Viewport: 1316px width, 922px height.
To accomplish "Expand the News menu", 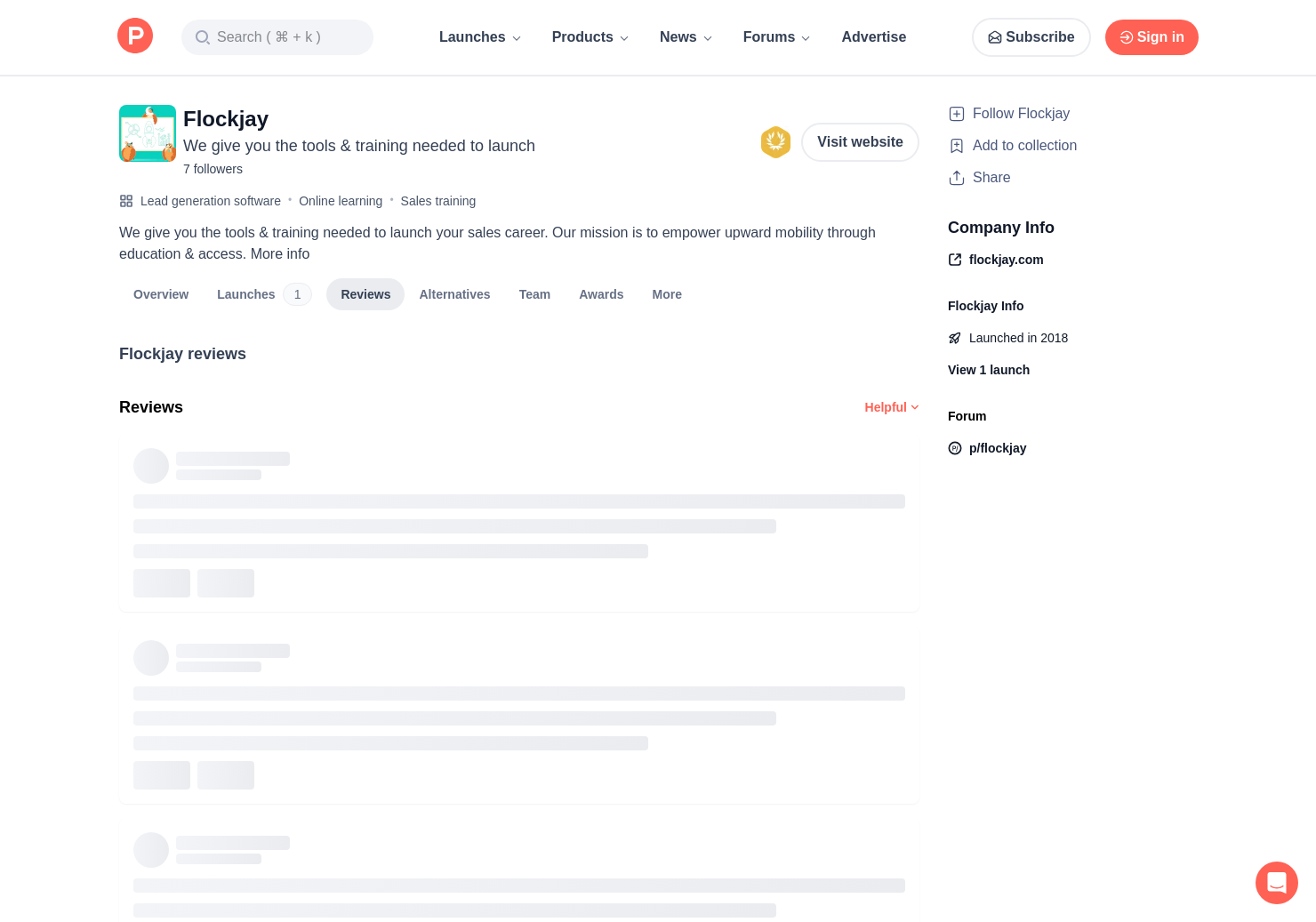I will tap(686, 37).
